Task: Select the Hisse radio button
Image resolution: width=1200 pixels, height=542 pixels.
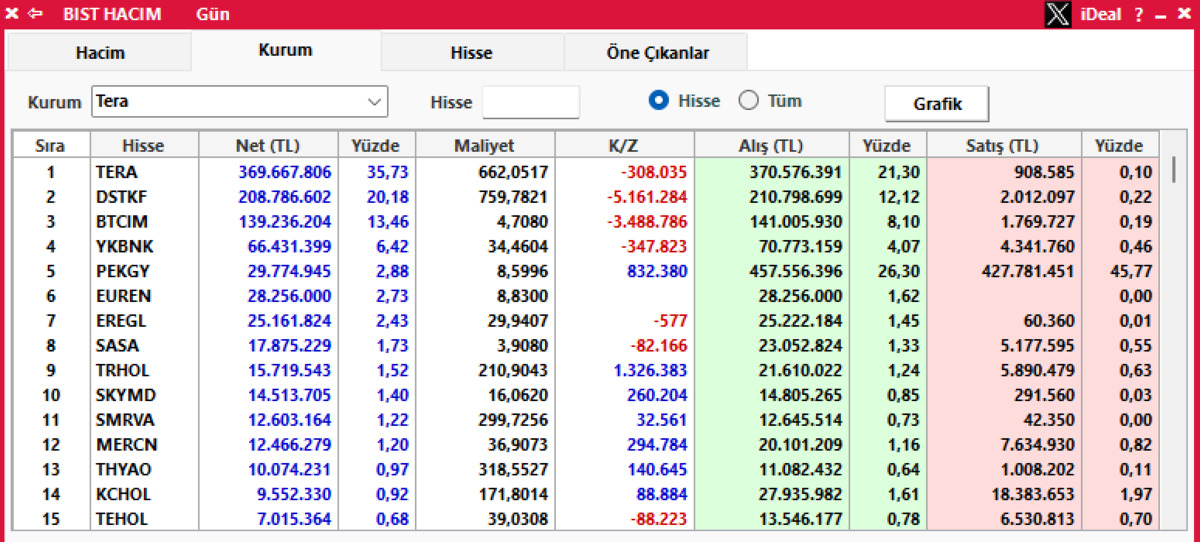Action: (x=658, y=101)
